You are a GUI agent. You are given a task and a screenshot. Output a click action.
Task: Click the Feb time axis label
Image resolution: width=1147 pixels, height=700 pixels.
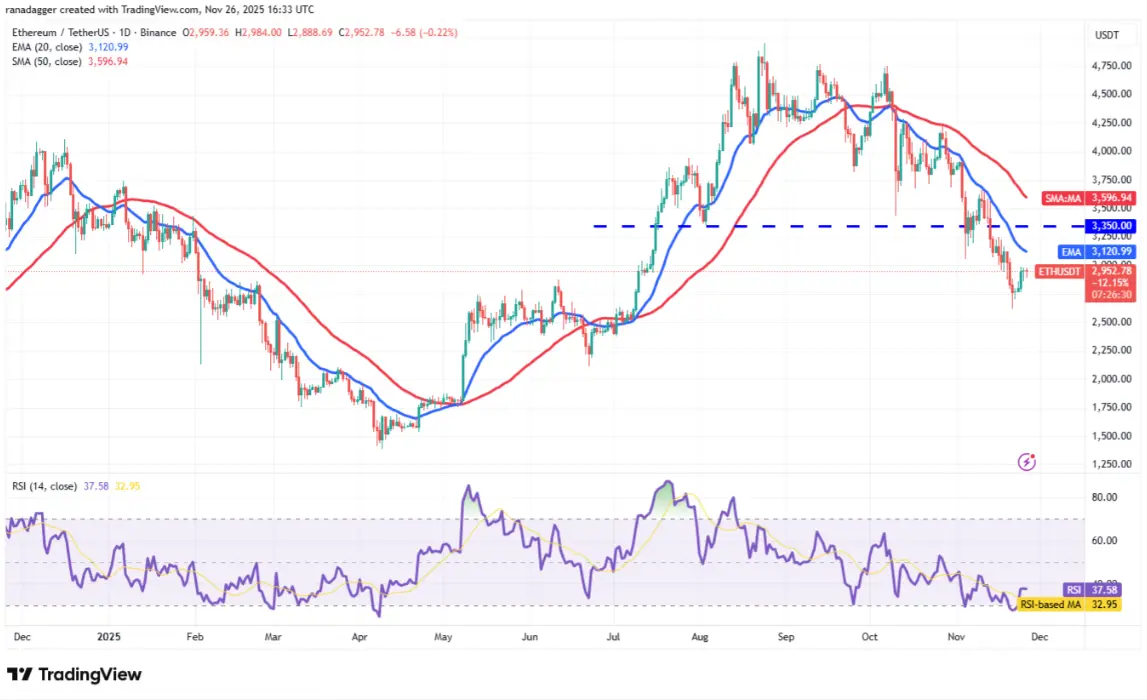click(x=195, y=637)
